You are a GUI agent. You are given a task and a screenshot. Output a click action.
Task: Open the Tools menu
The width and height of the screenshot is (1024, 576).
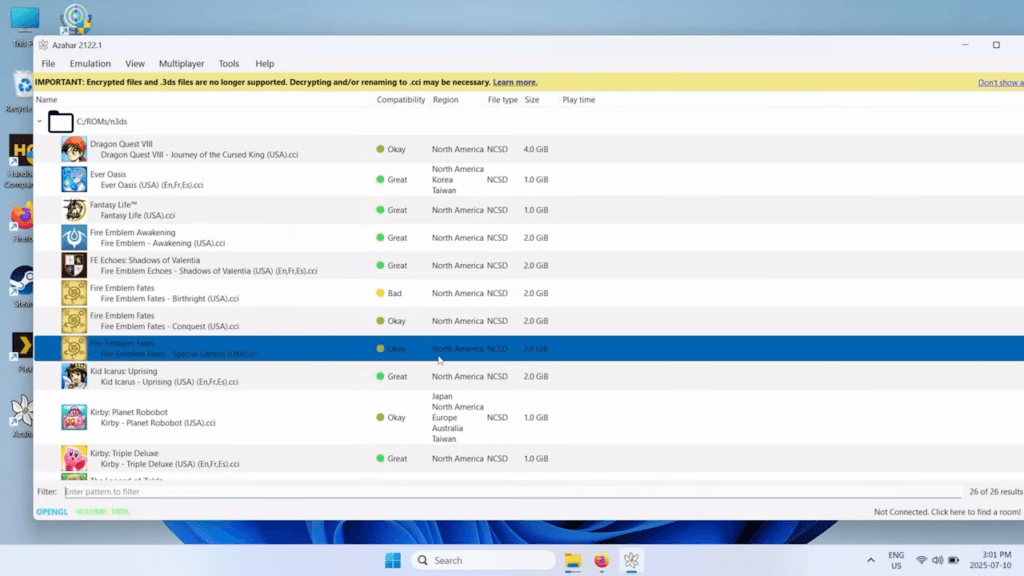229,63
